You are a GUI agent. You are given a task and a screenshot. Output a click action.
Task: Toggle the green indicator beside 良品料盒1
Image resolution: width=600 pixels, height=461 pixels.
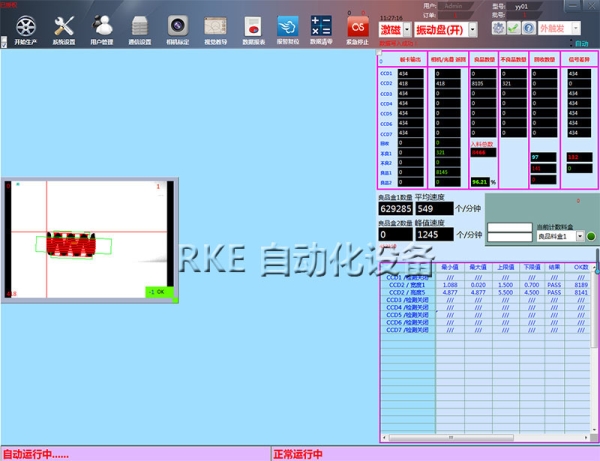click(x=590, y=236)
